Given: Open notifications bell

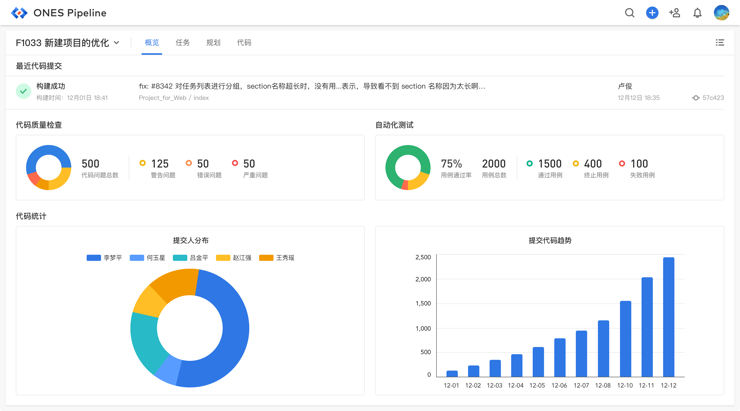Looking at the screenshot, I should coord(698,13).
